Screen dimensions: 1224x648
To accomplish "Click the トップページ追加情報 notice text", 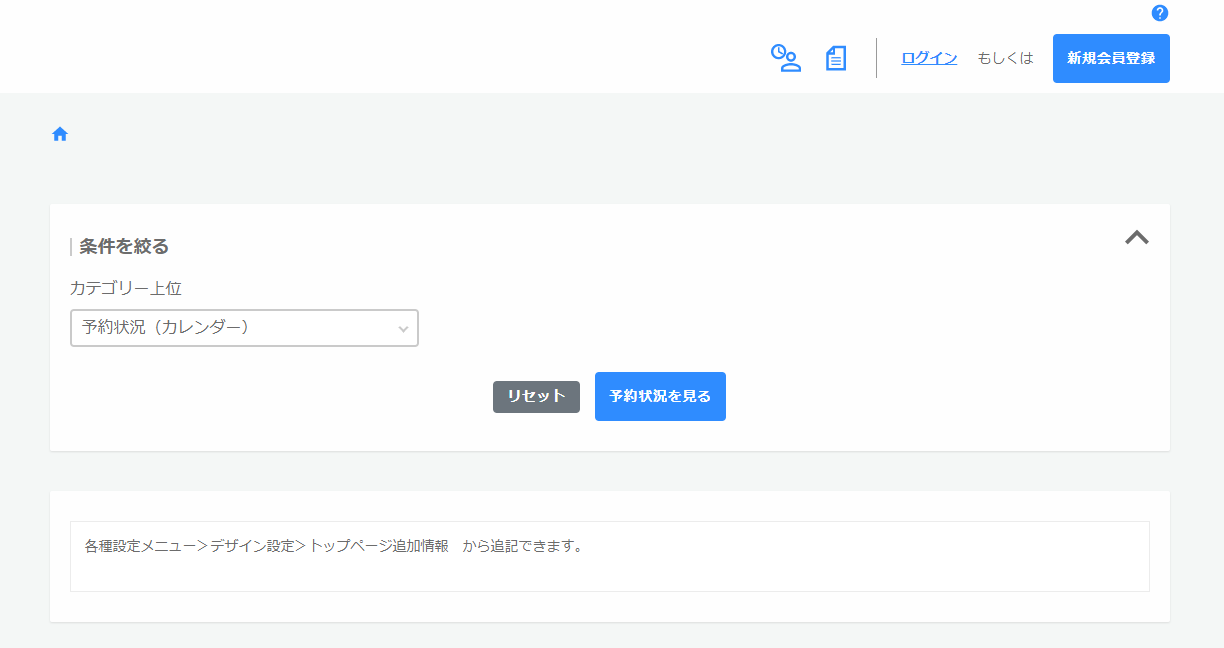I will pyautogui.click(x=379, y=547).
